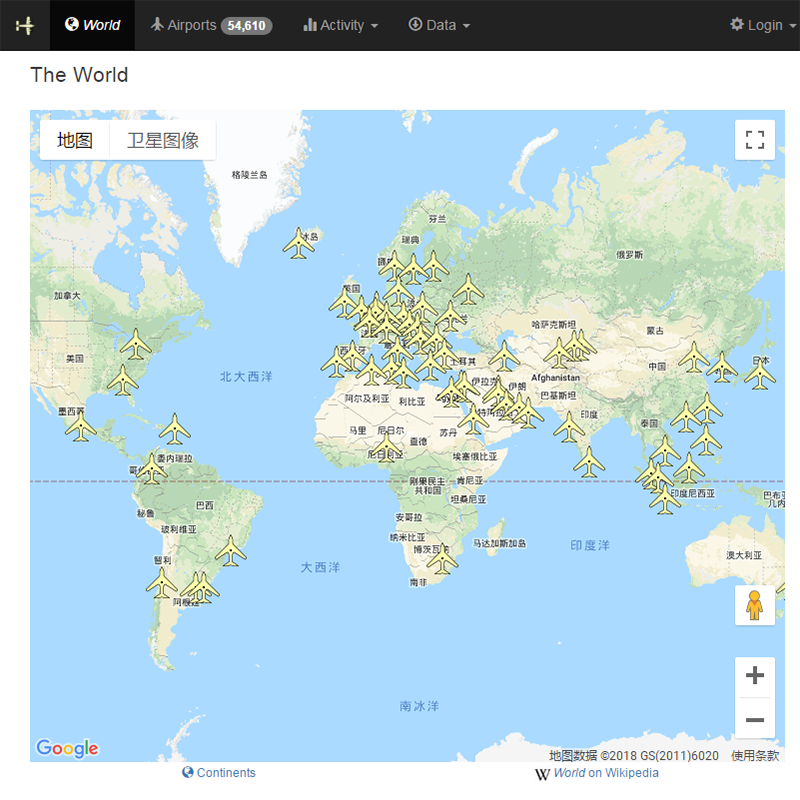Click the airplane marker in eastern Brazil
Image resolution: width=800 pixels, height=800 pixels.
[231, 550]
